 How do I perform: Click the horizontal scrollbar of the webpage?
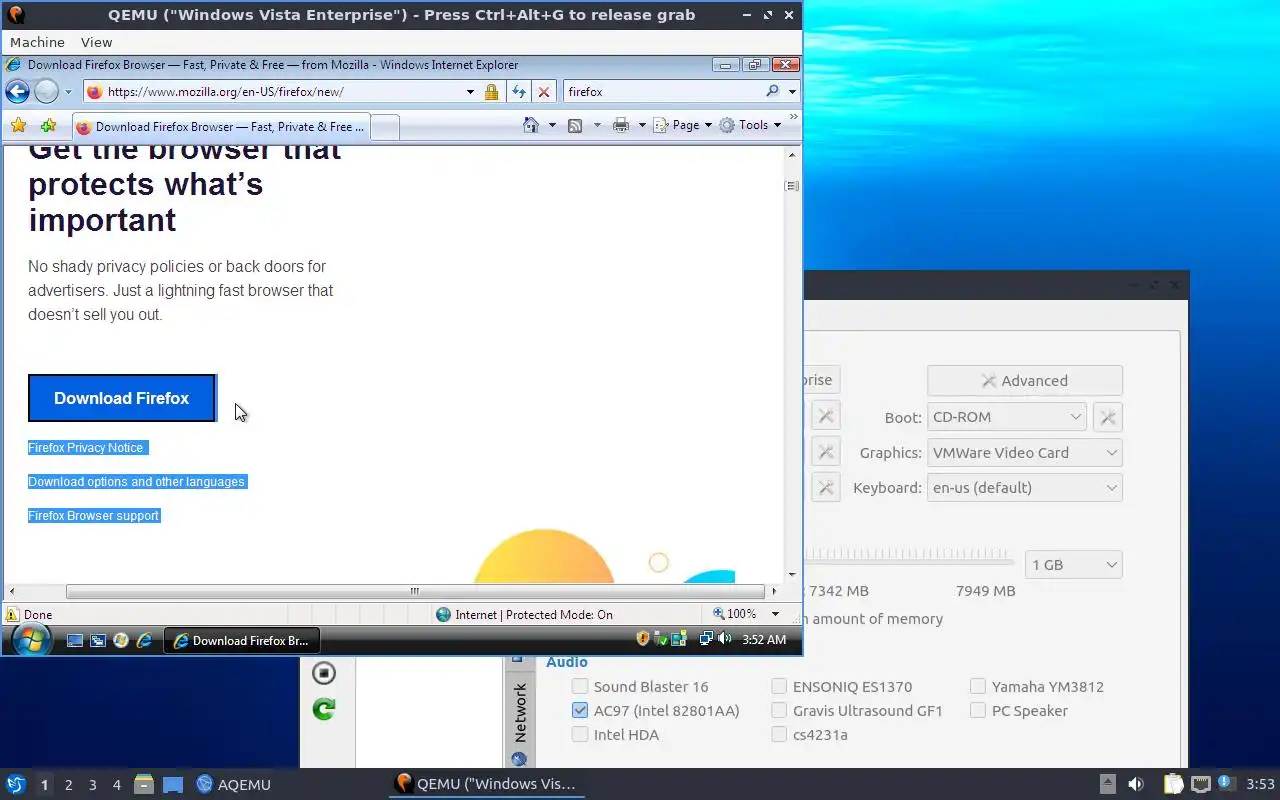click(x=414, y=591)
